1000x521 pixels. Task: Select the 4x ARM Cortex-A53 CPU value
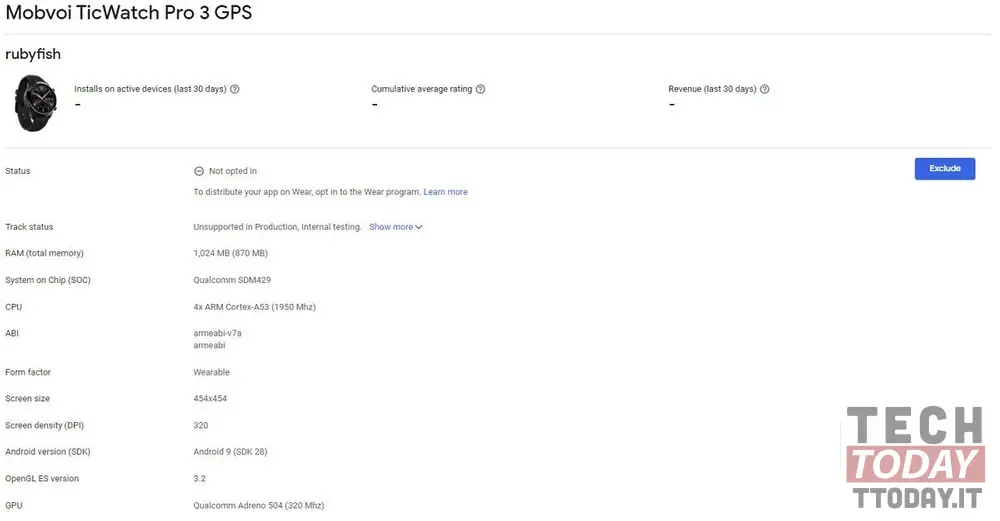pyautogui.click(x=254, y=307)
